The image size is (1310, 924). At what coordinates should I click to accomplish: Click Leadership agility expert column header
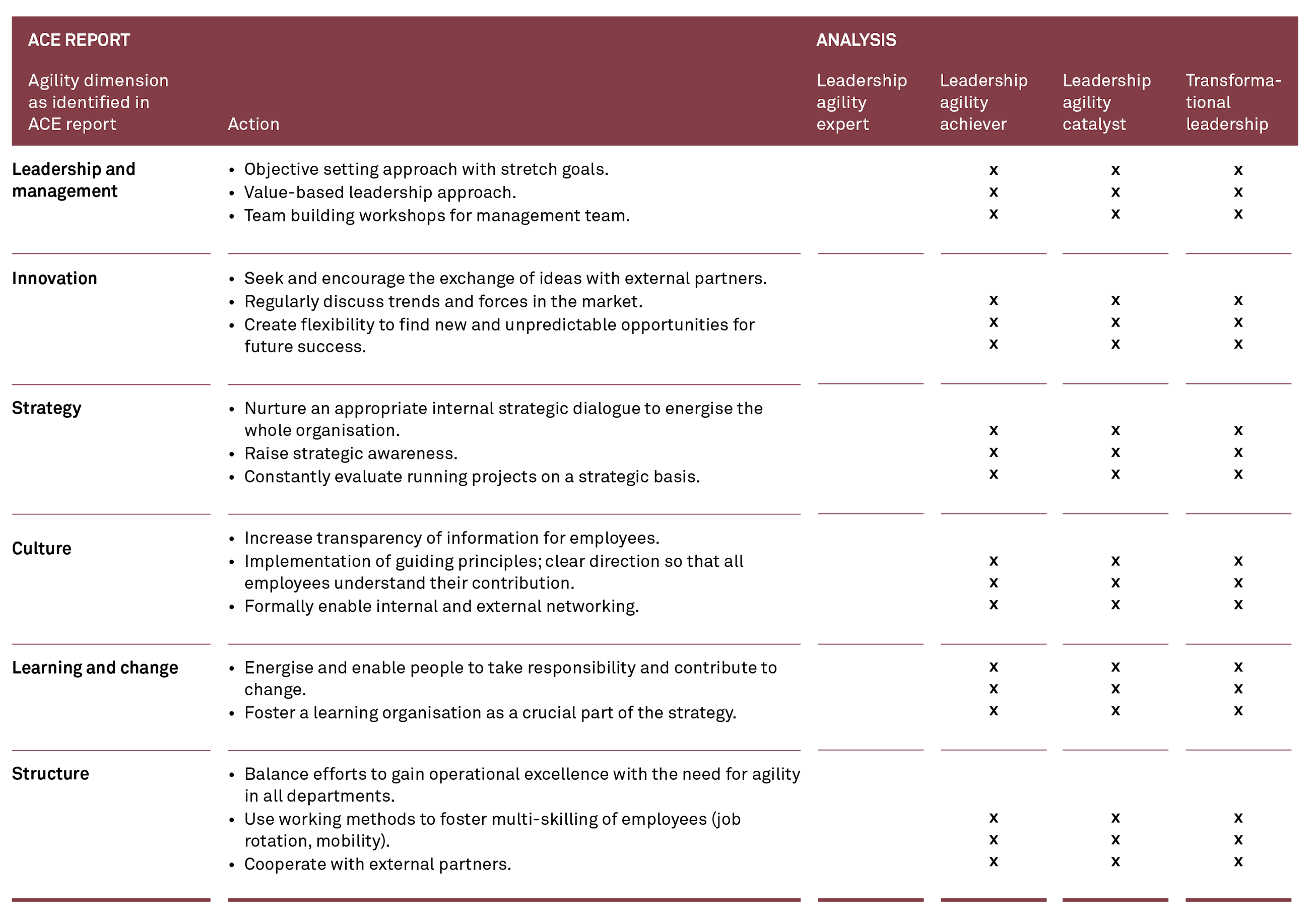coord(861,102)
